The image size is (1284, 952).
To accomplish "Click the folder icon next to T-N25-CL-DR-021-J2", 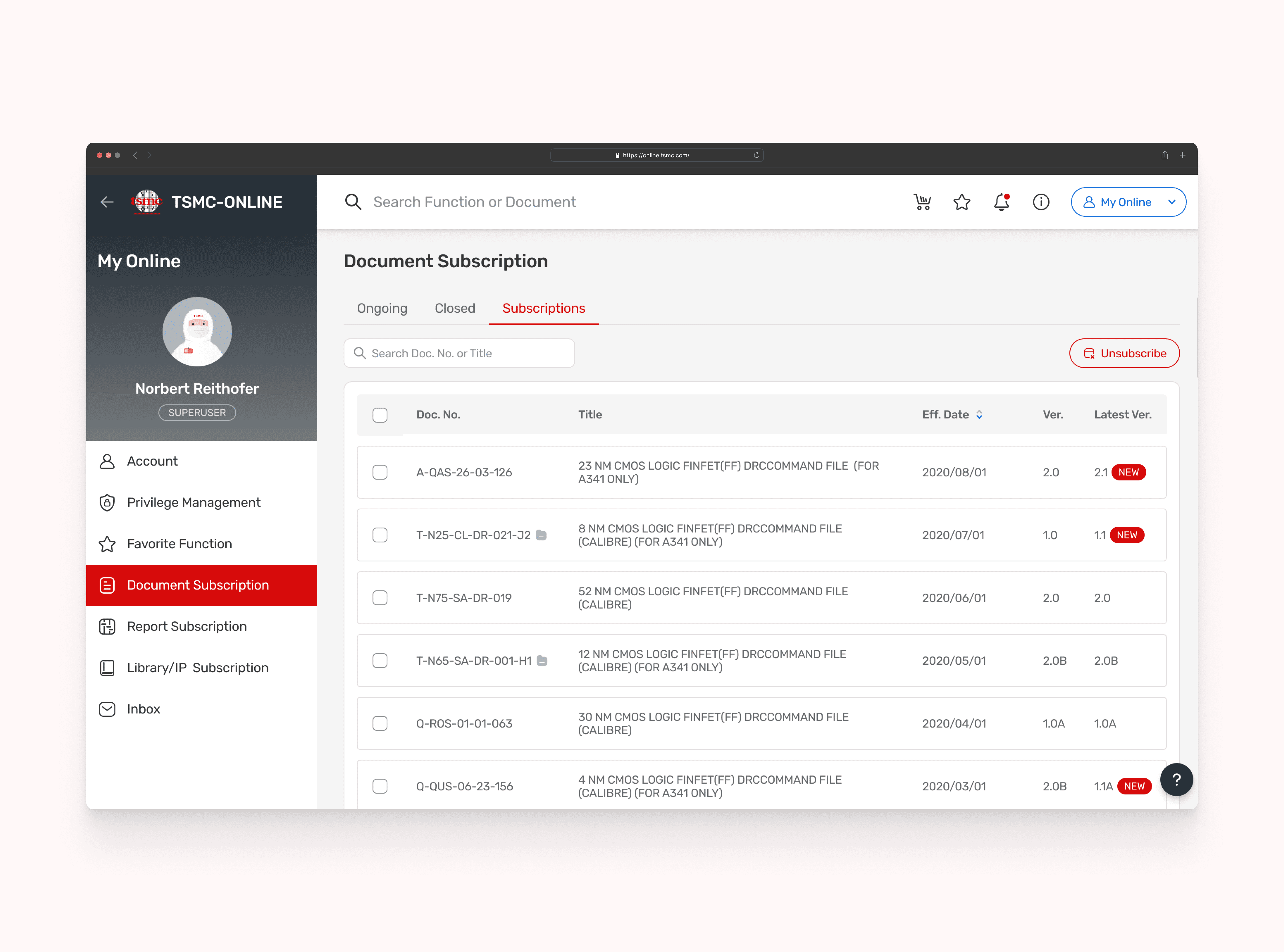I will pos(541,535).
